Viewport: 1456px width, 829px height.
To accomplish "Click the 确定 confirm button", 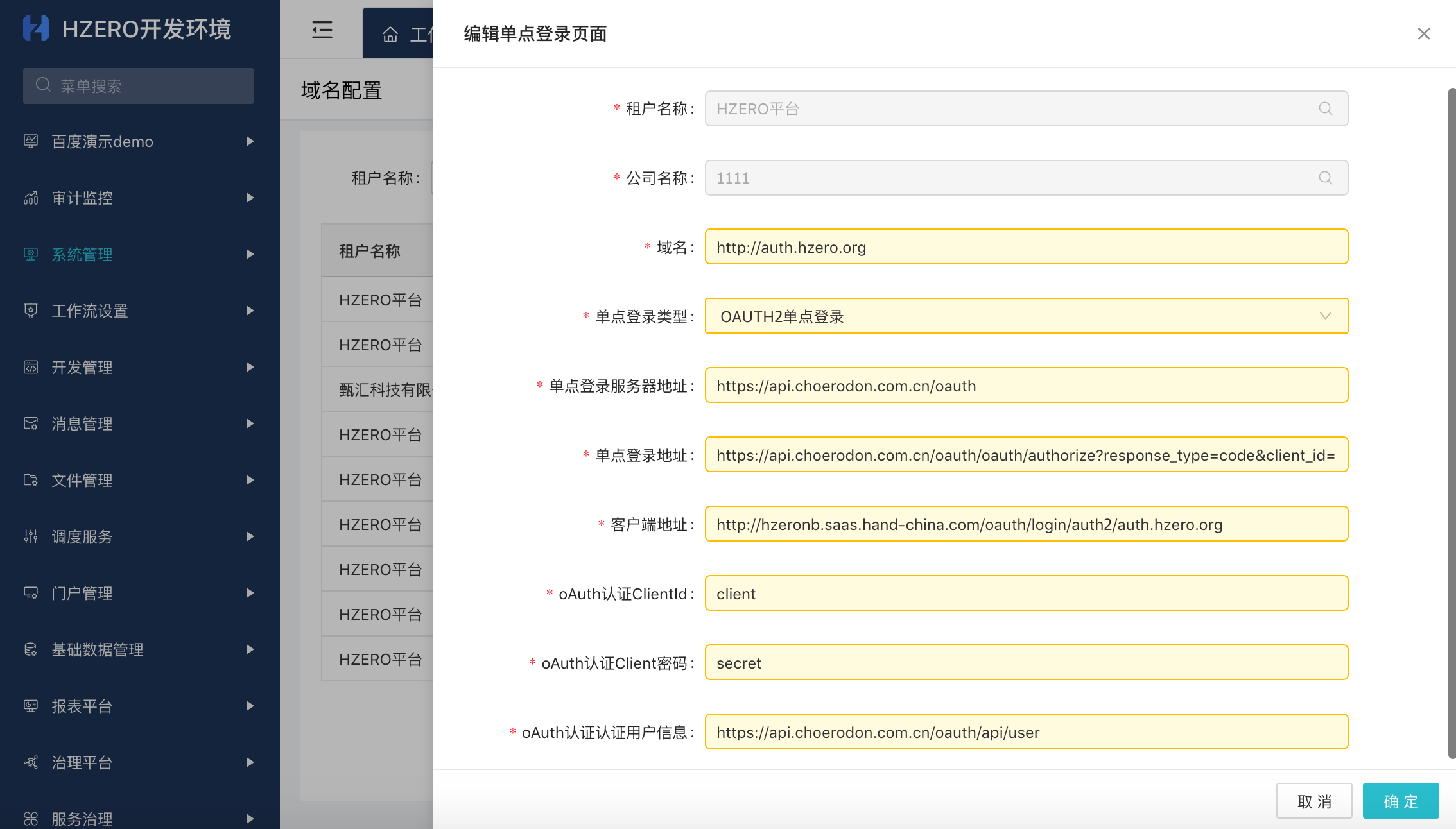I will pyautogui.click(x=1400, y=801).
